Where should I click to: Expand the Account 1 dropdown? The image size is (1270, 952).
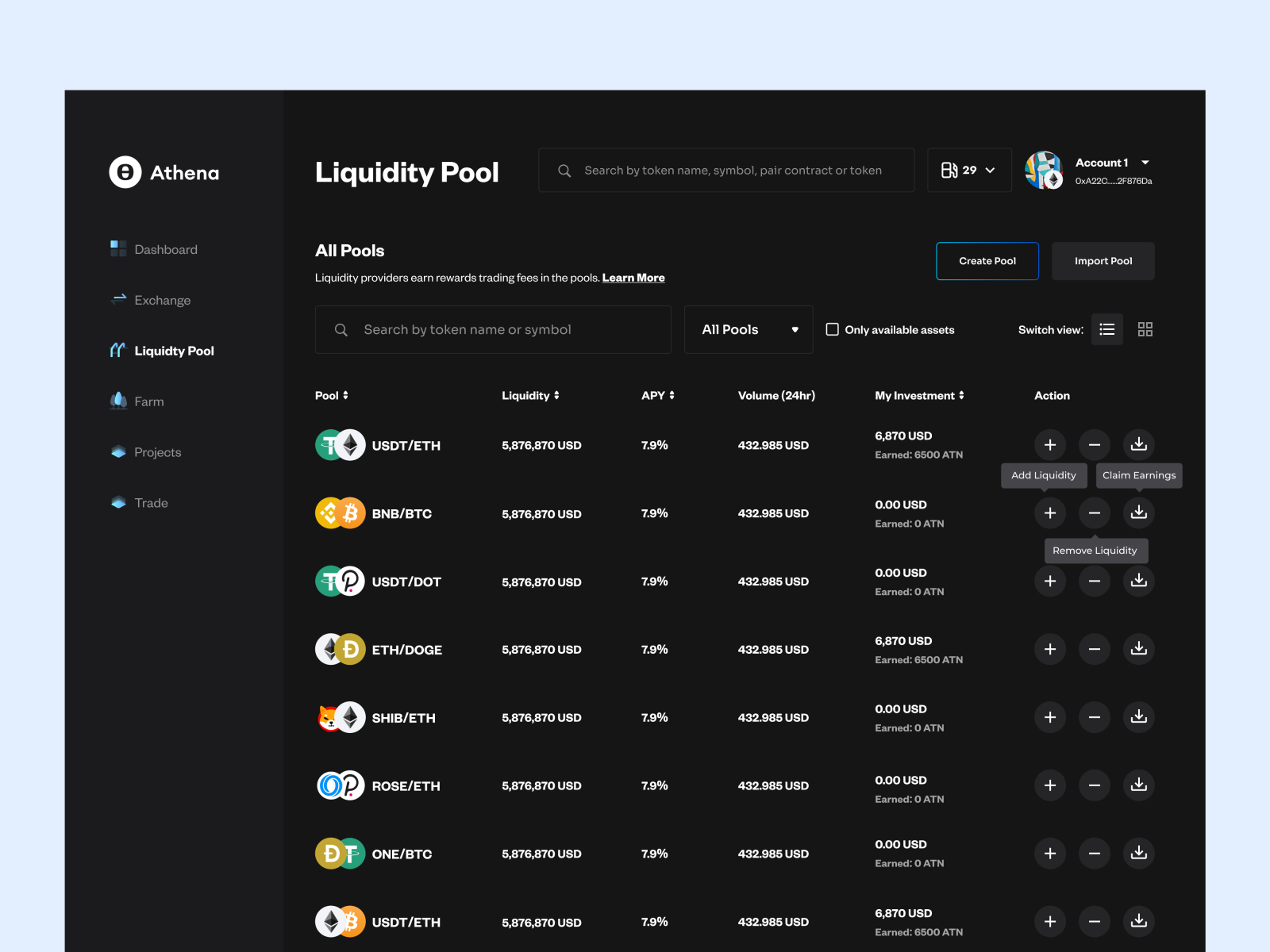[x=1144, y=162]
